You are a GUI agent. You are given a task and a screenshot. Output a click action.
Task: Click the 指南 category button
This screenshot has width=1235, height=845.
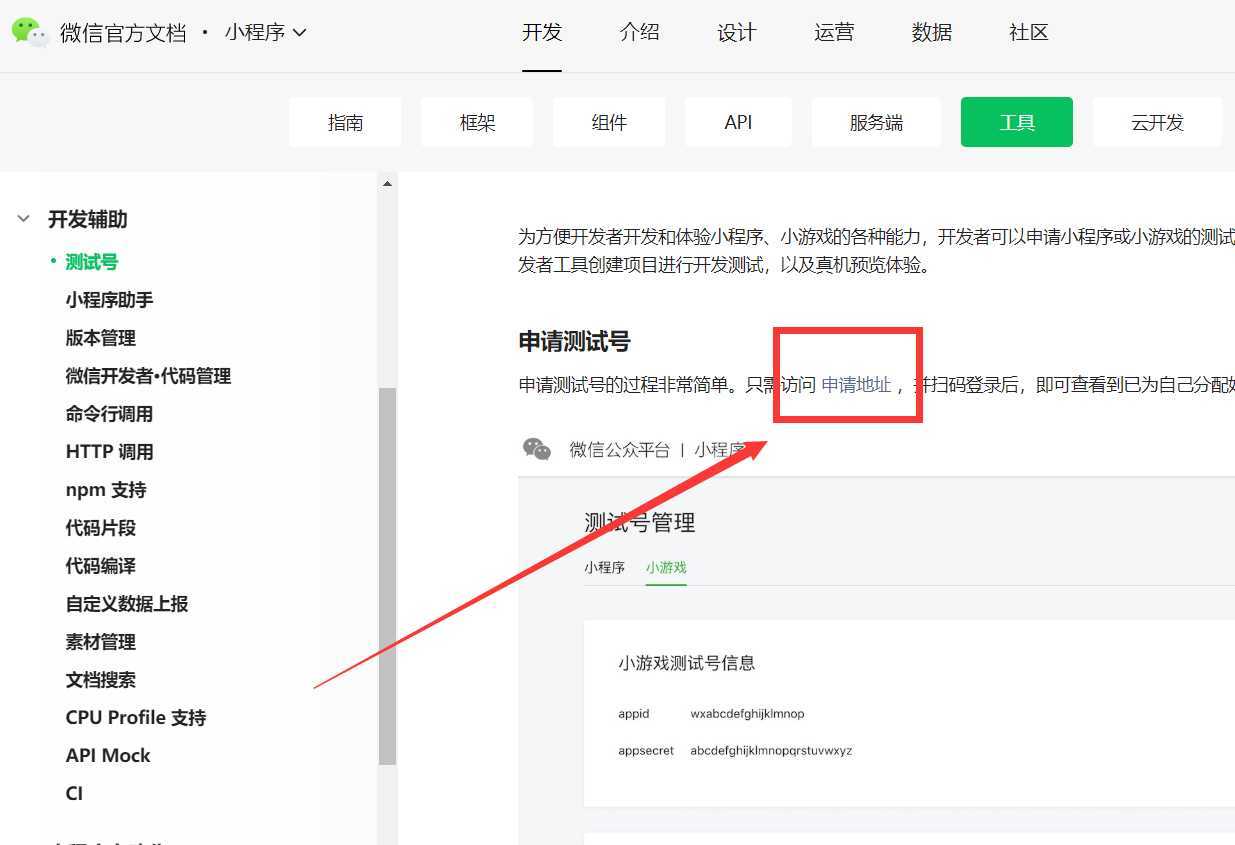pos(345,122)
